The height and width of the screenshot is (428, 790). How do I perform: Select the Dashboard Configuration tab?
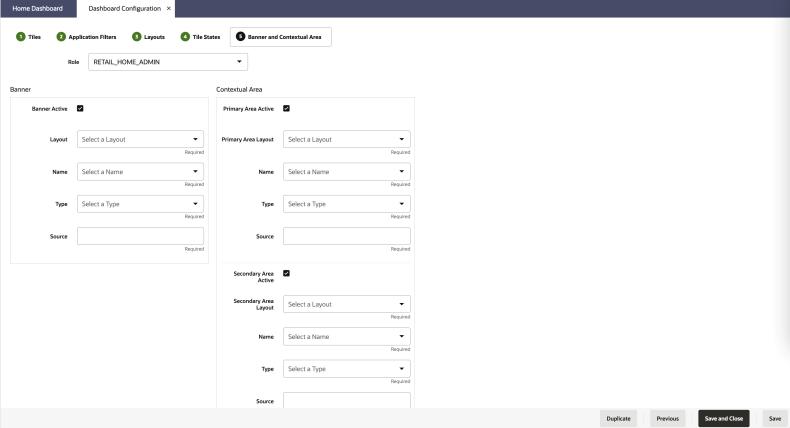124,9
